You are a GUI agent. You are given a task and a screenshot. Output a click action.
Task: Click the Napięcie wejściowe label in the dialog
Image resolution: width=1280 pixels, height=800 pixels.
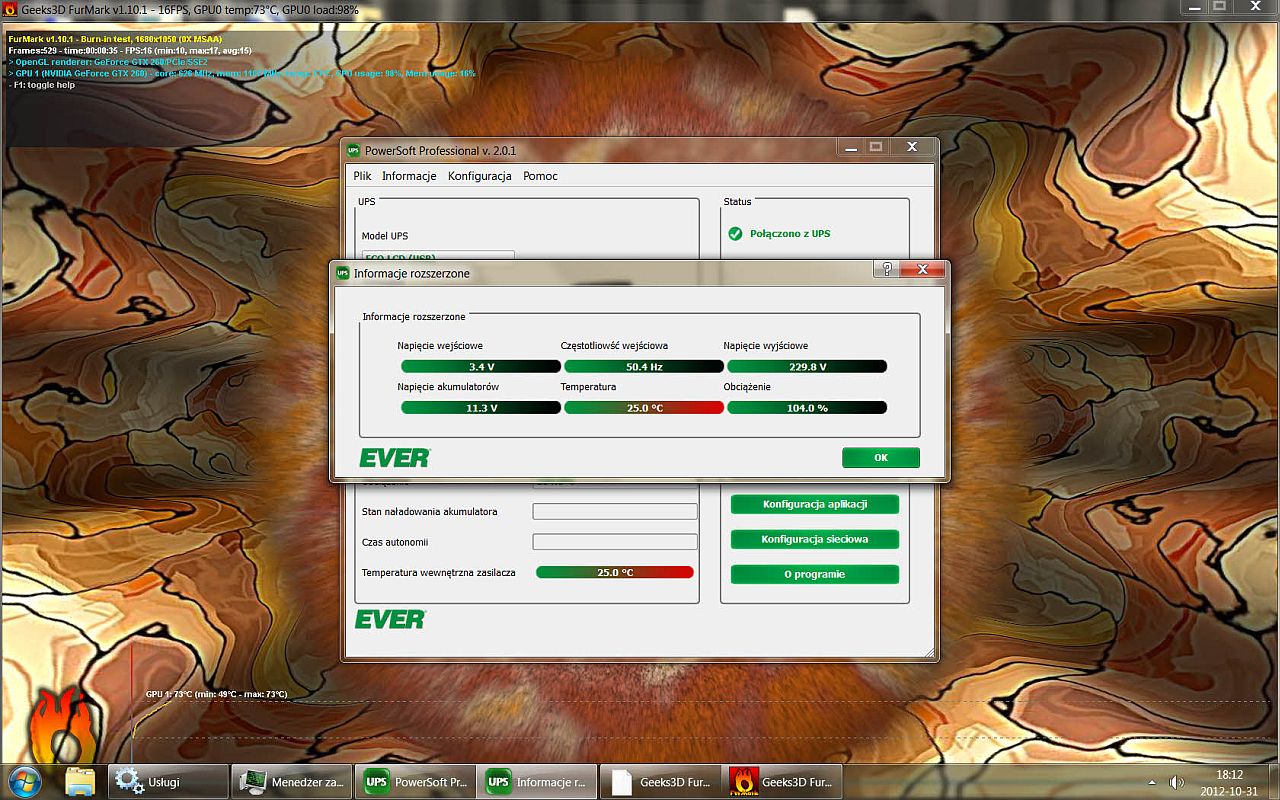point(440,346)
